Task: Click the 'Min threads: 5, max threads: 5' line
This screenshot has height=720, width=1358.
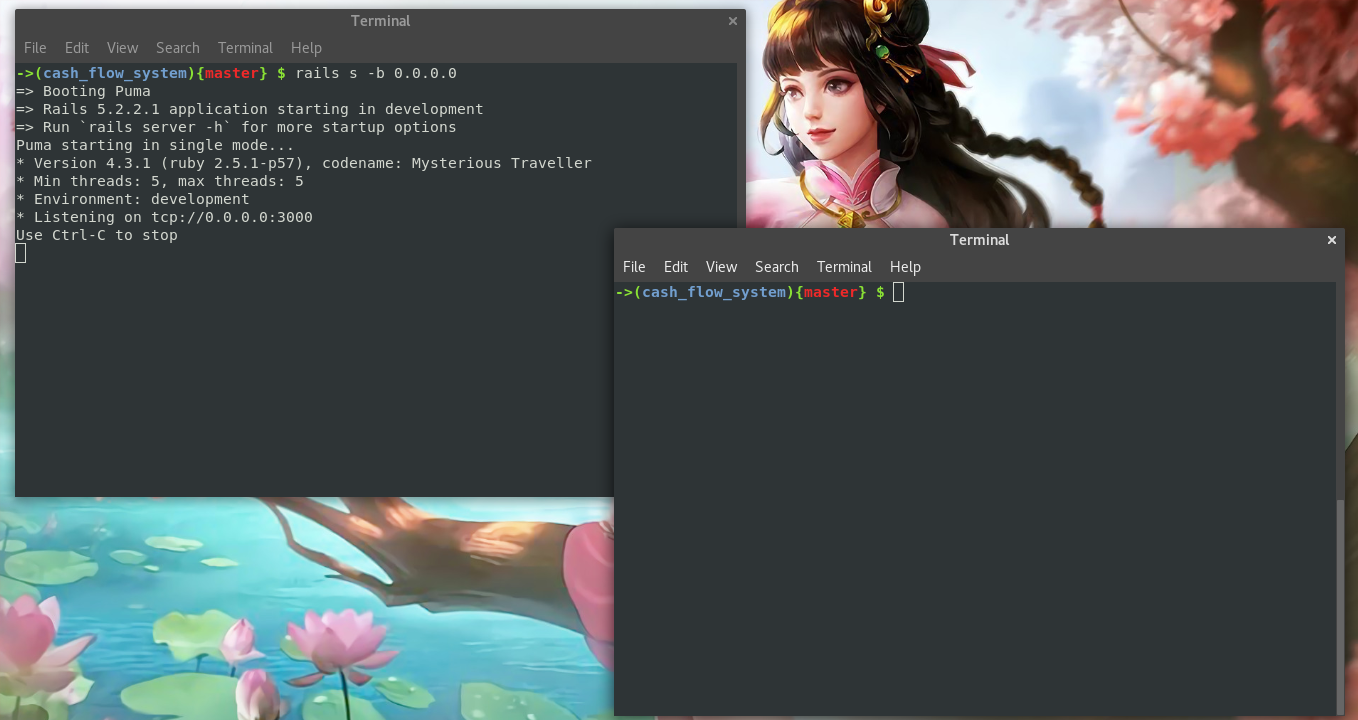Action: coord(160,182)
